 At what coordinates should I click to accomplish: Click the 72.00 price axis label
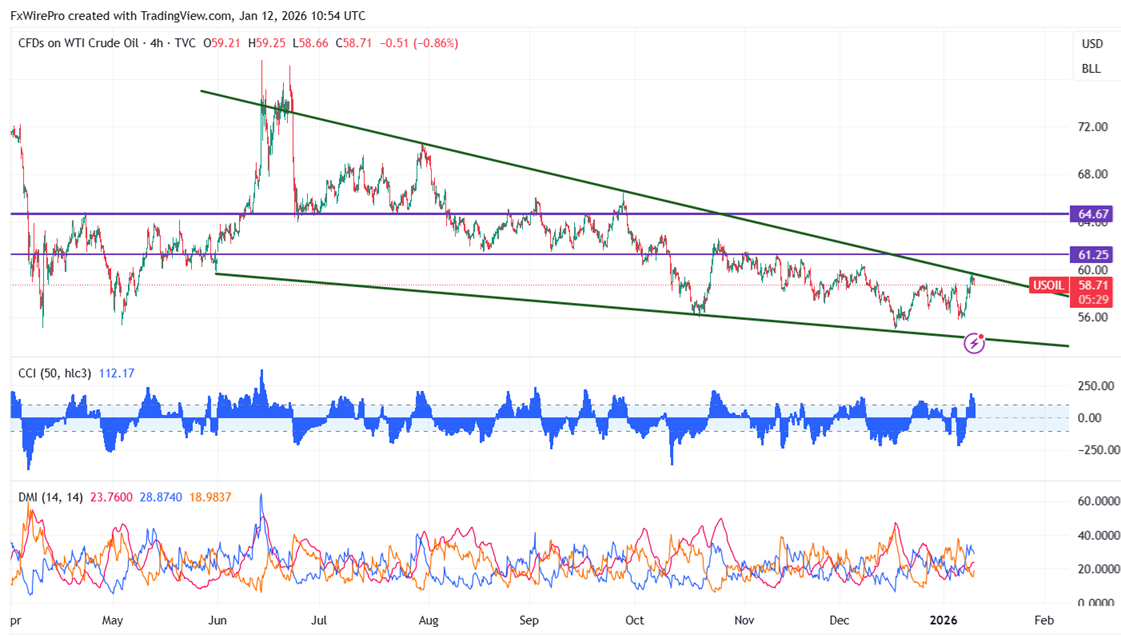(x=1092, y=127)
